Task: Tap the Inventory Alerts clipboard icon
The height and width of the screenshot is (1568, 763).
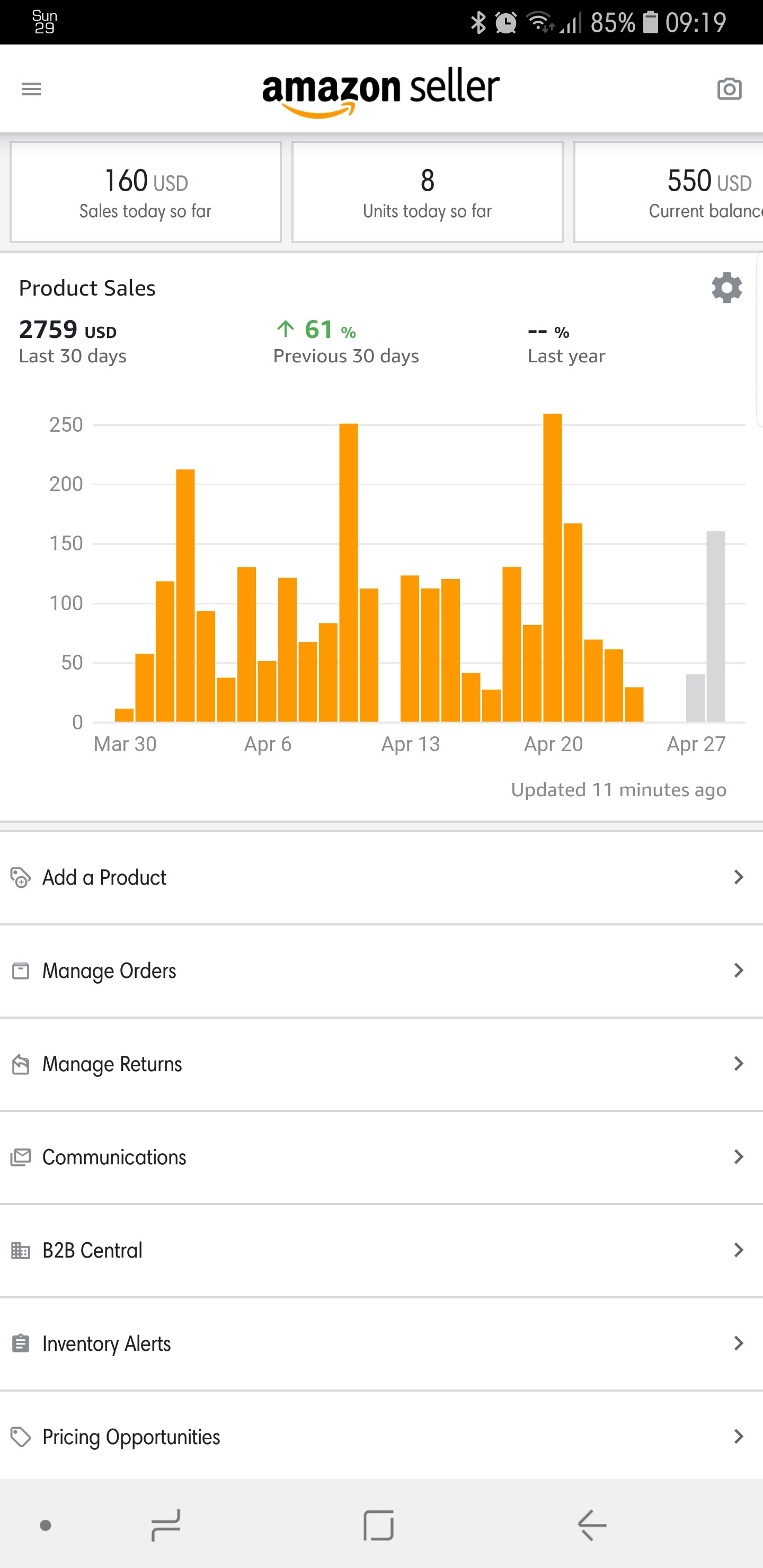Action: (21, 1343)
